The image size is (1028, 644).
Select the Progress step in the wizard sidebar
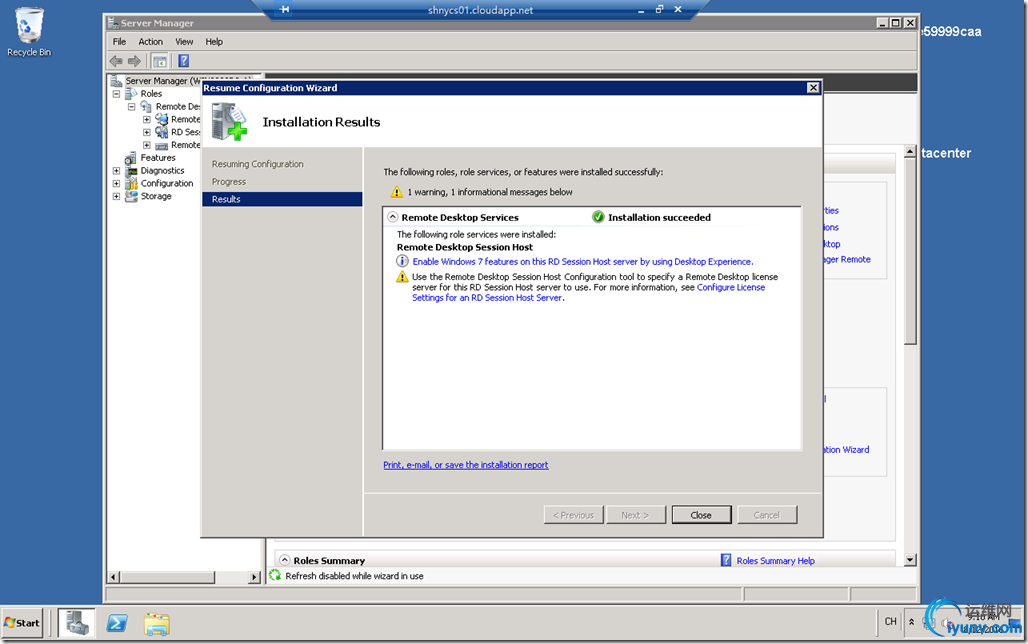(x=229, y=182)
